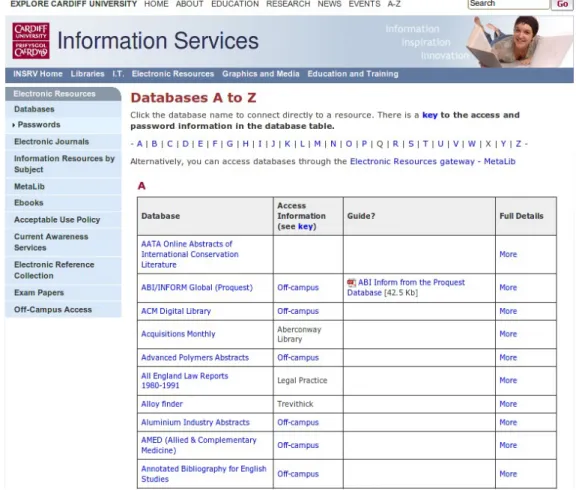Click the Go search button

pos(562,4)
